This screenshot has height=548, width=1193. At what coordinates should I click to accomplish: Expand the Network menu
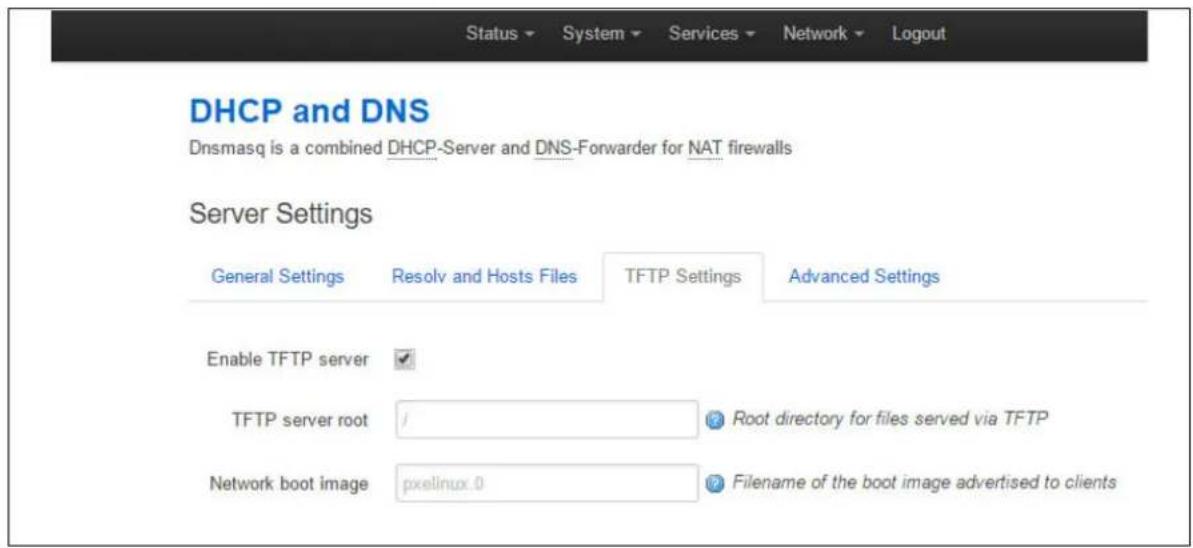point(824,34)
